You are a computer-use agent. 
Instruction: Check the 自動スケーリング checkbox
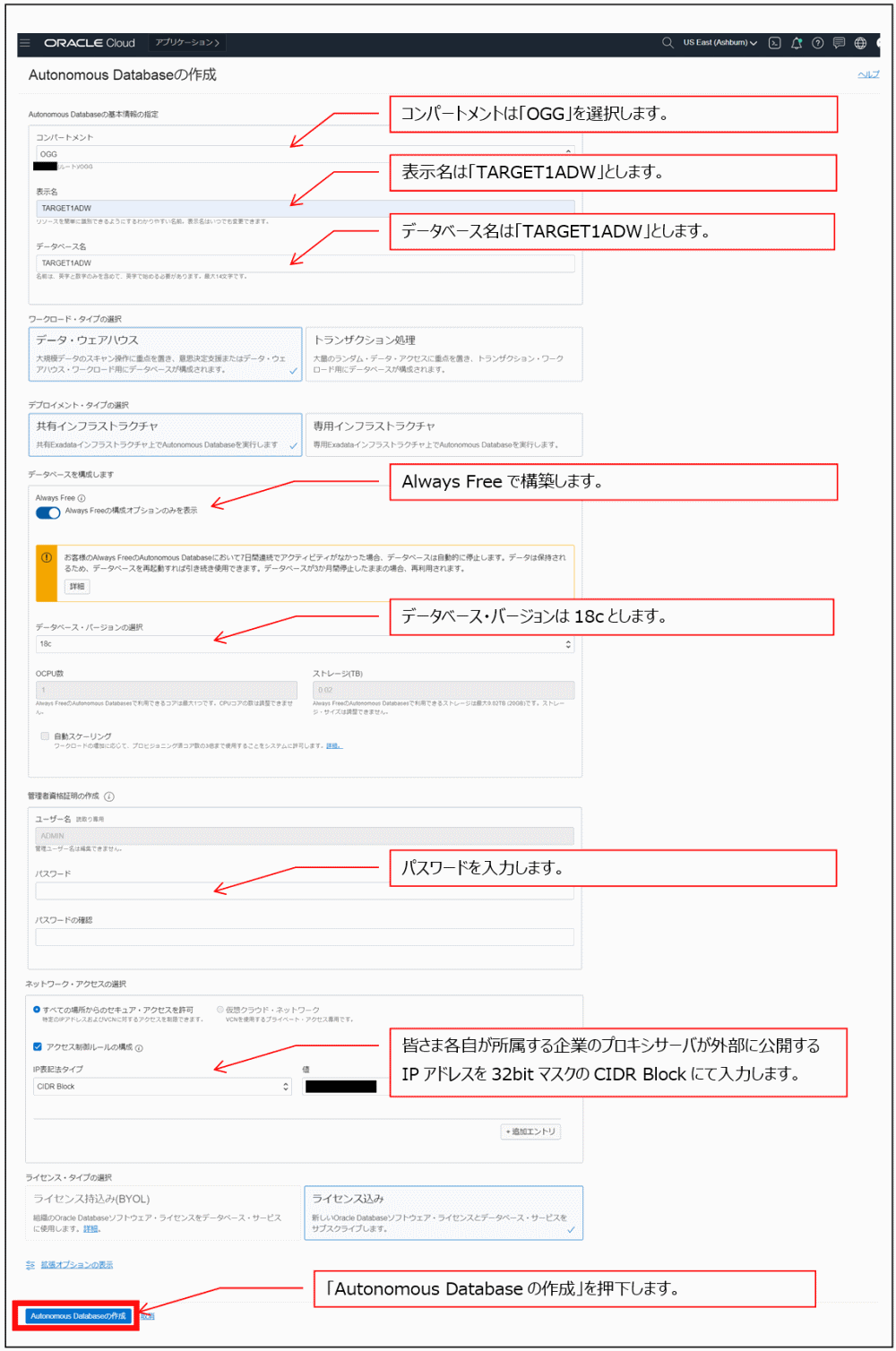(45, 736)
